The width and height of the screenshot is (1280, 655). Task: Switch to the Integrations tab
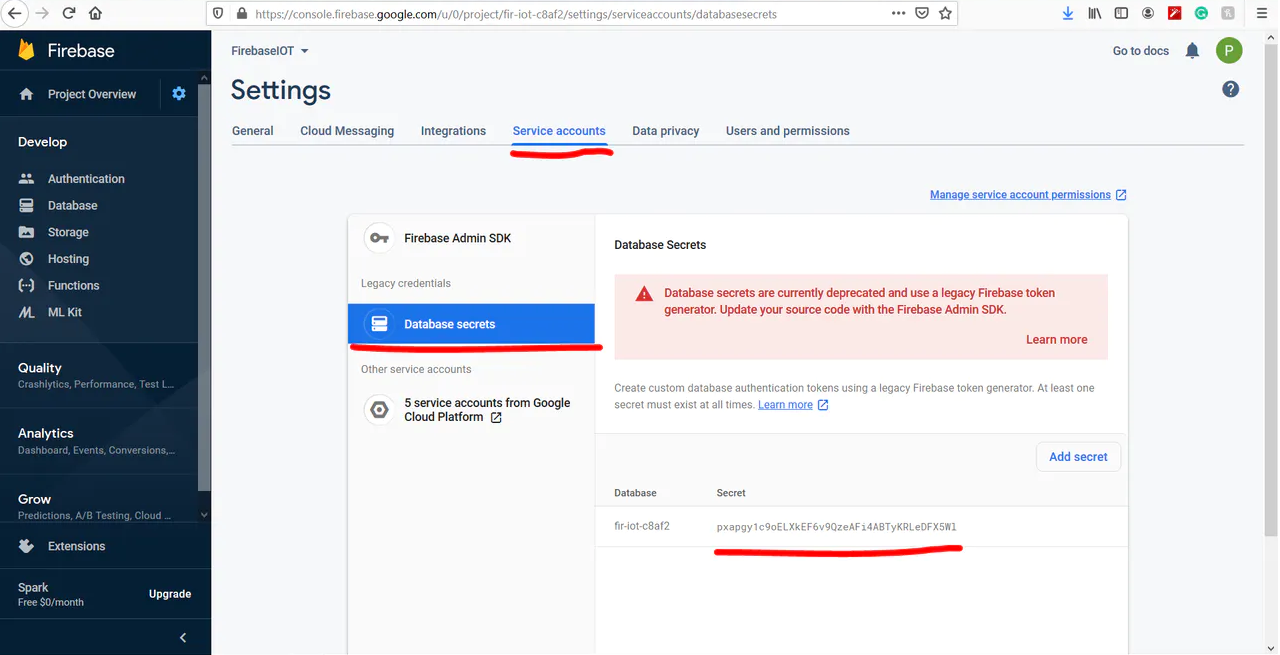453,131
